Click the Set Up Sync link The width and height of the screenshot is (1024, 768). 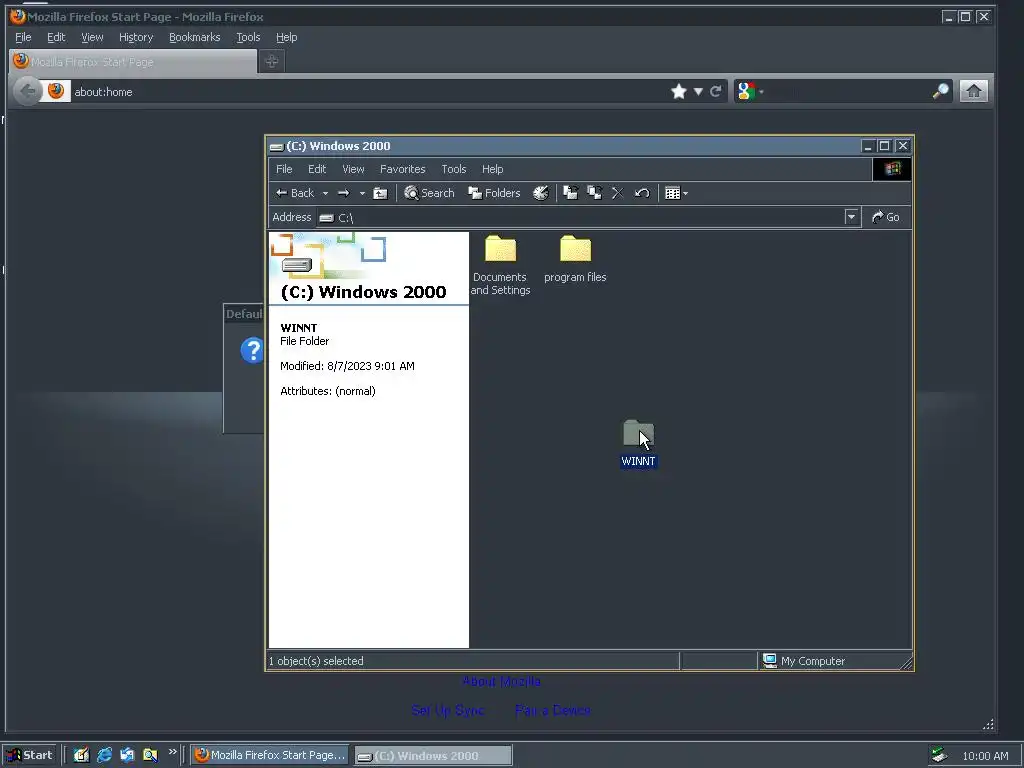447,711
